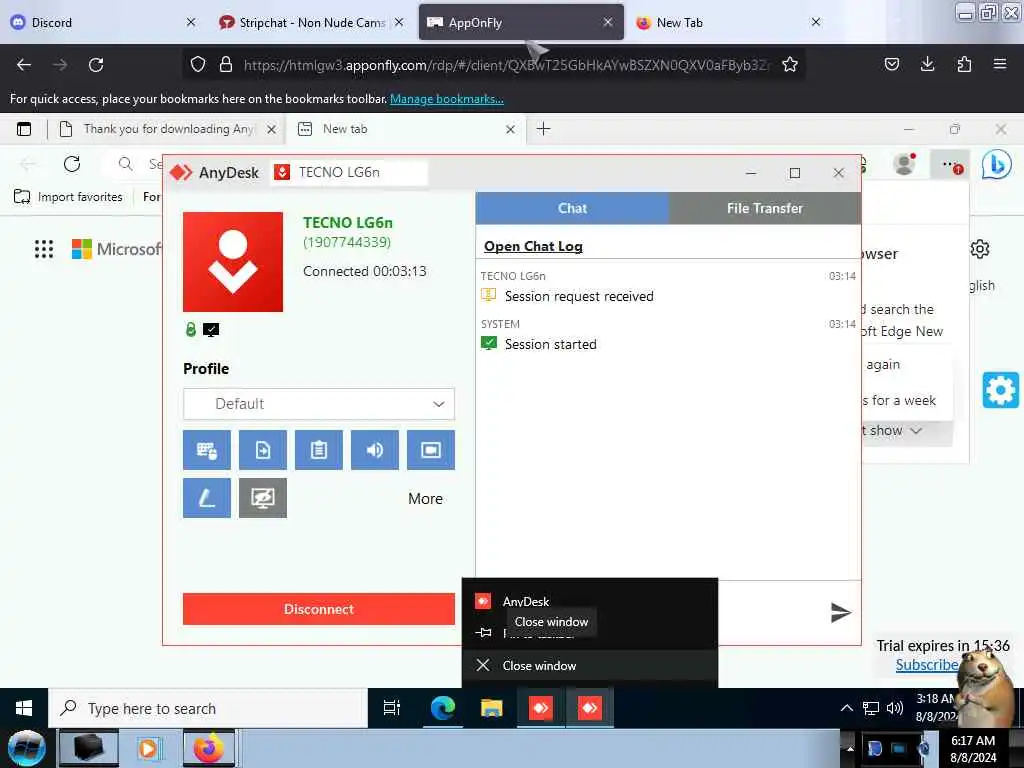Click the remote Windows Start button

point(24,708)
